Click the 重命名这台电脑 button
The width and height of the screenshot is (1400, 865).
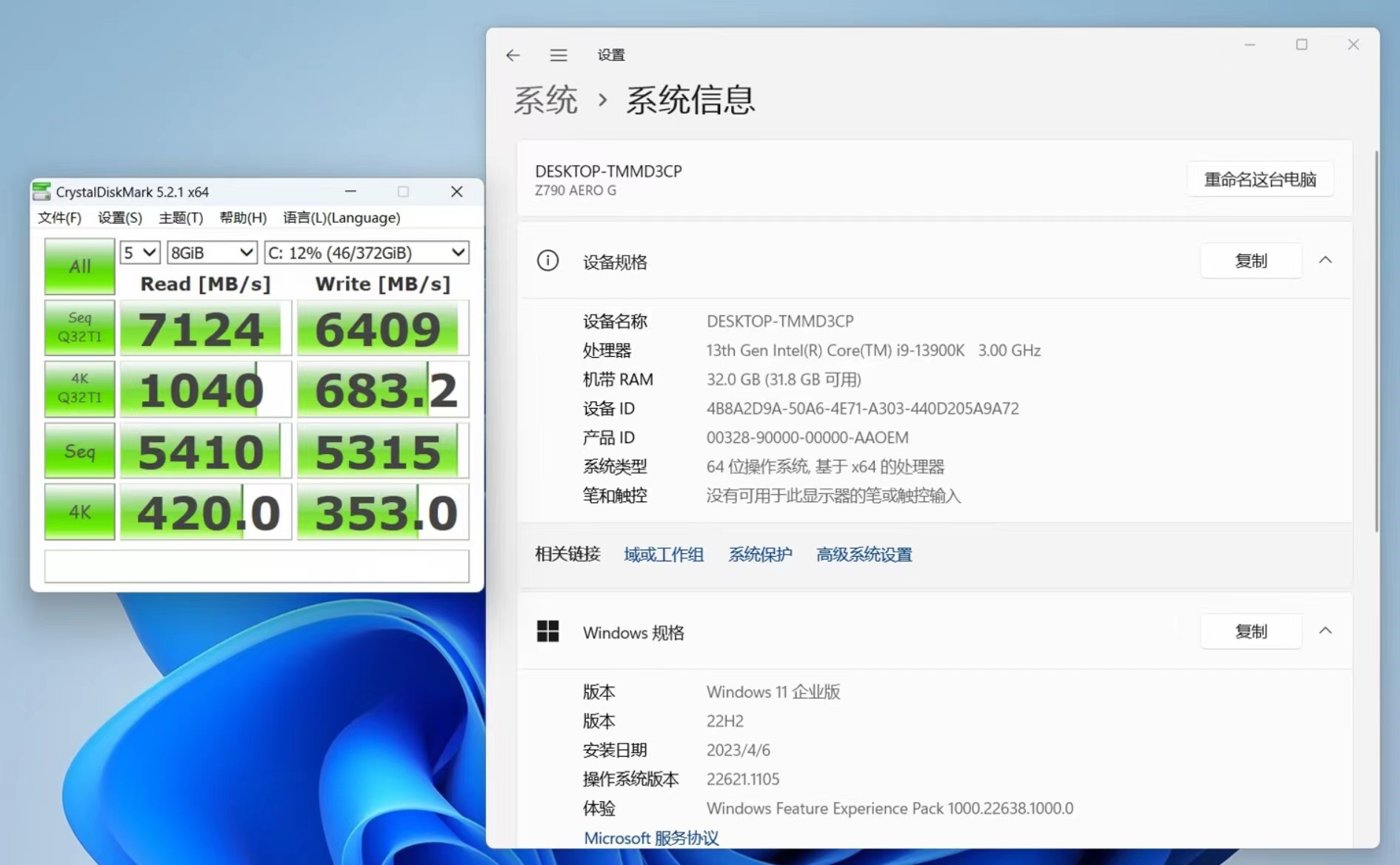[x=1260, y=179]
